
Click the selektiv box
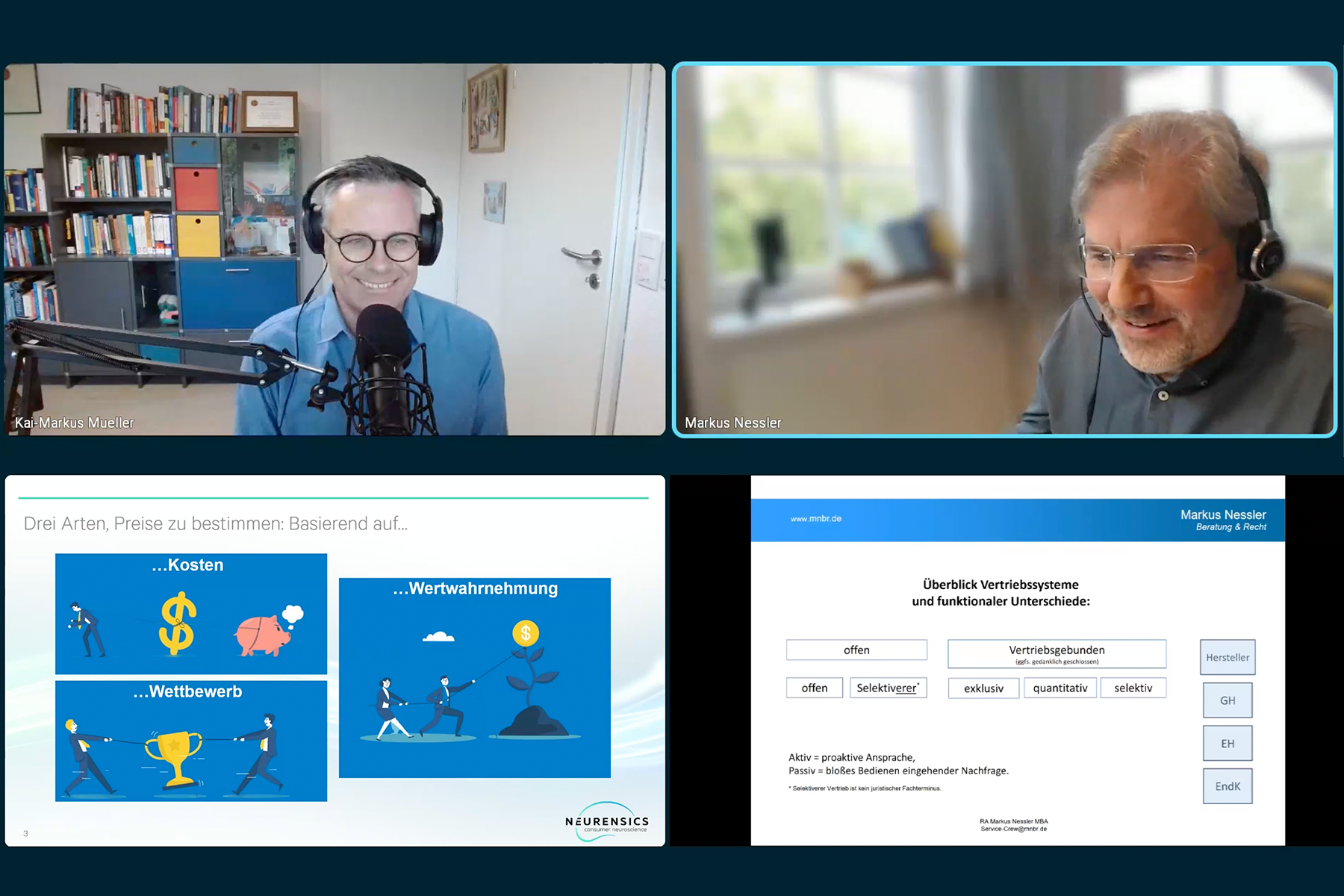click(x=1133, y=688)
